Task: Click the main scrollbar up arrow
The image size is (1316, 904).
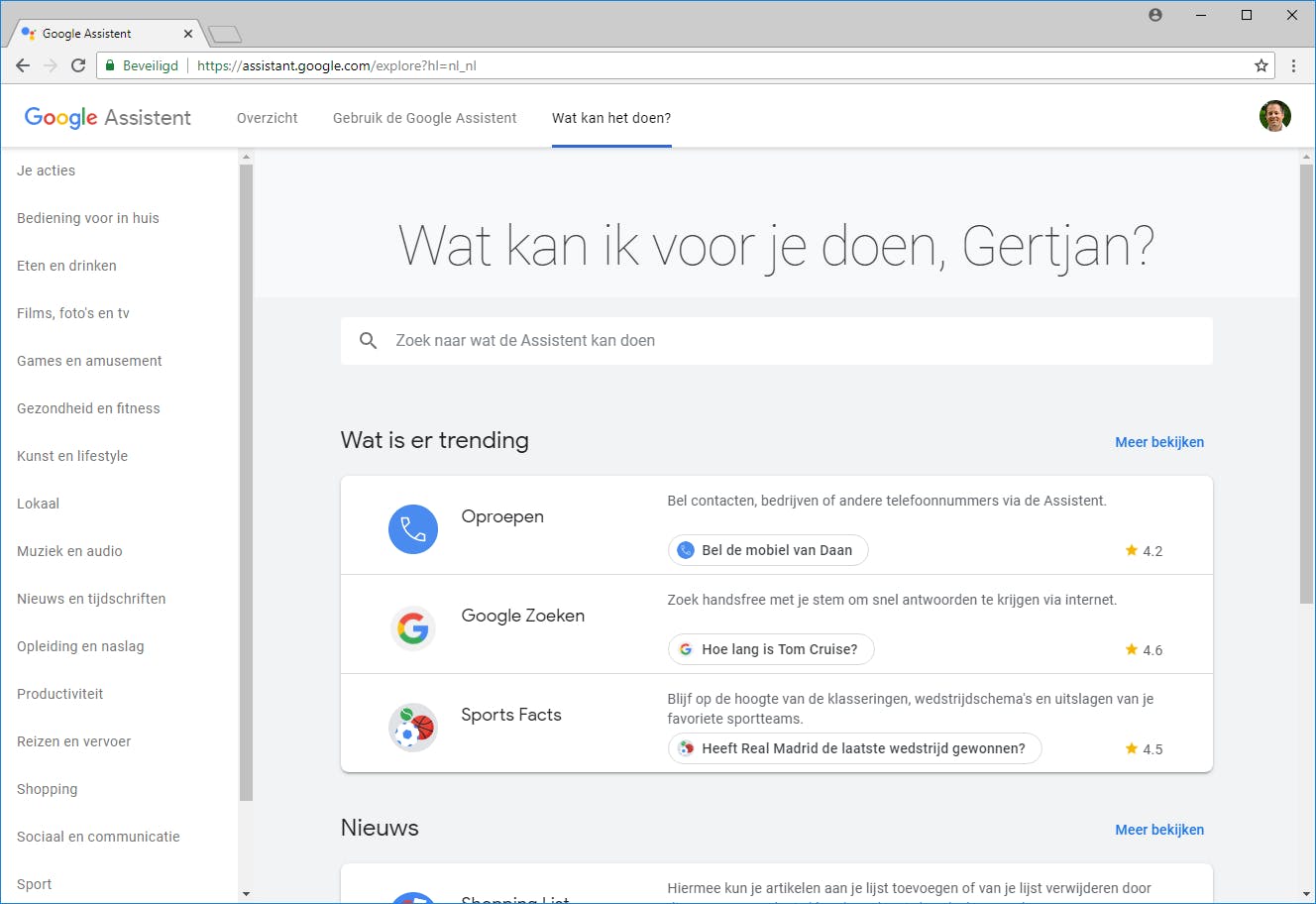Action: point(1307,157)
